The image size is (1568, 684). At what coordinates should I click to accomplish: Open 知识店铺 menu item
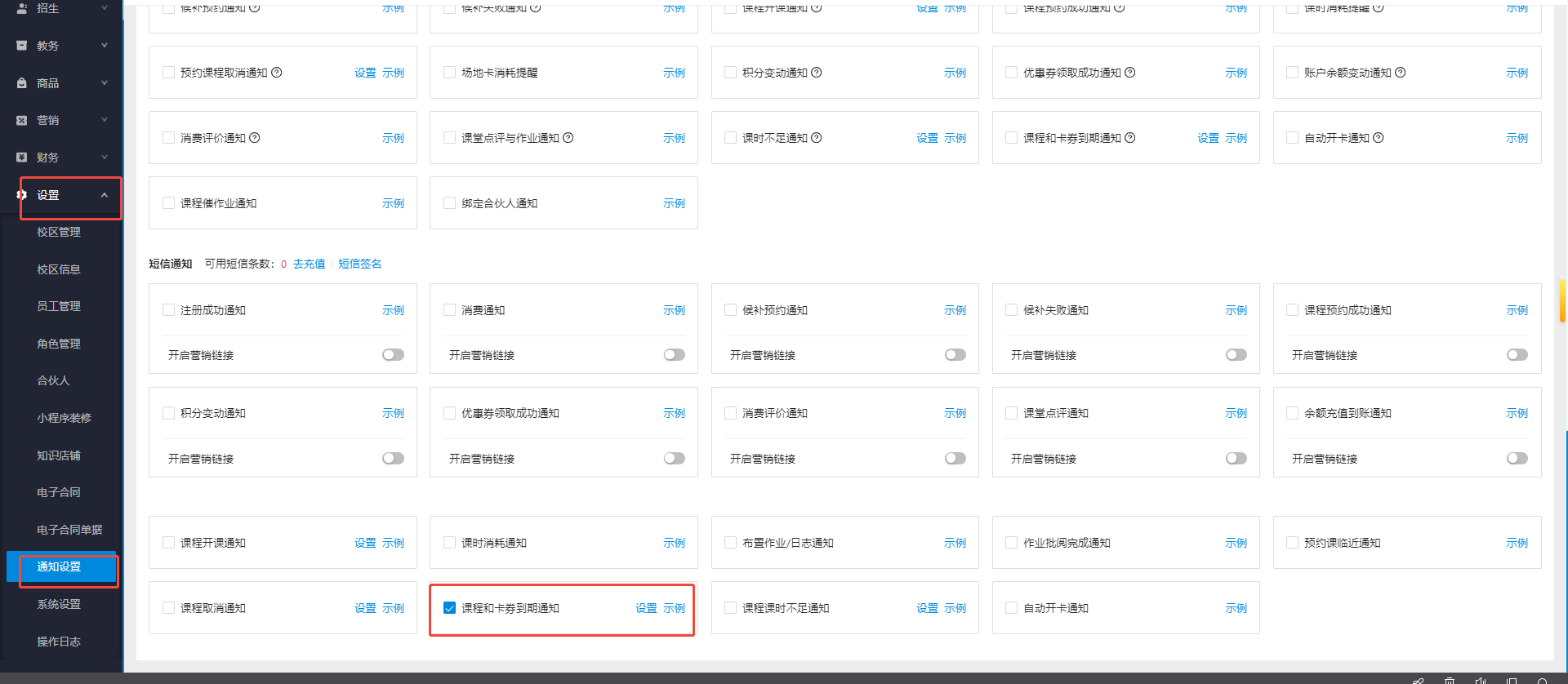(59, 455)
